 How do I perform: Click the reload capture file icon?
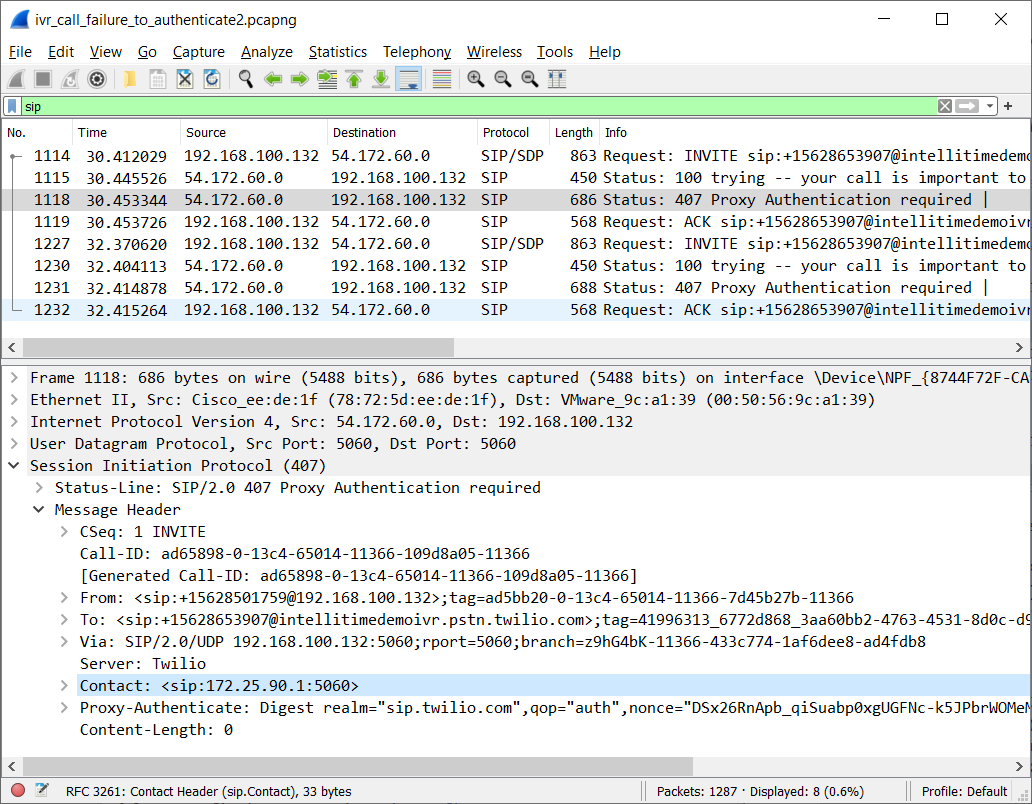point(212,79)
